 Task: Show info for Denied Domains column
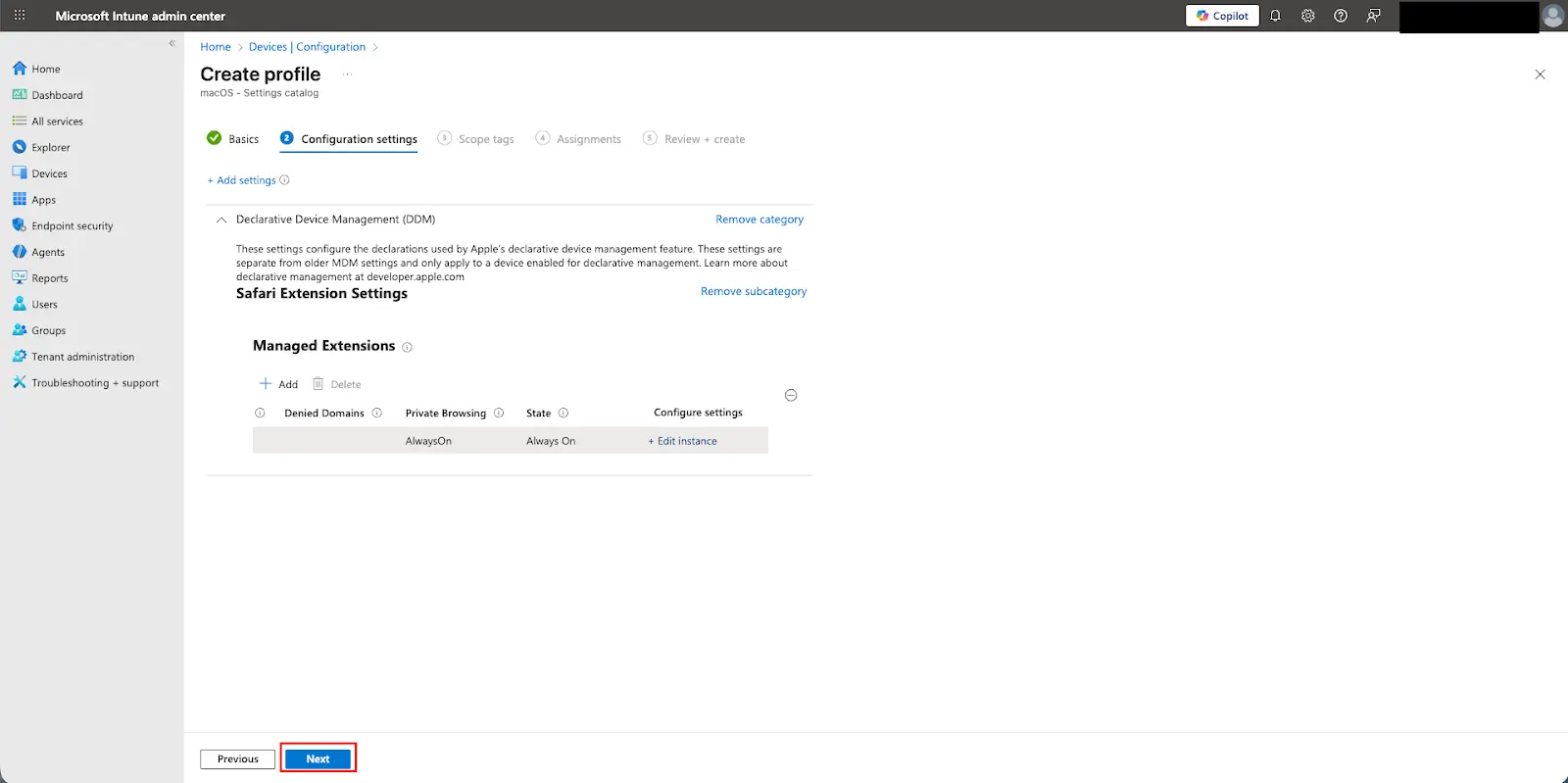377,414
